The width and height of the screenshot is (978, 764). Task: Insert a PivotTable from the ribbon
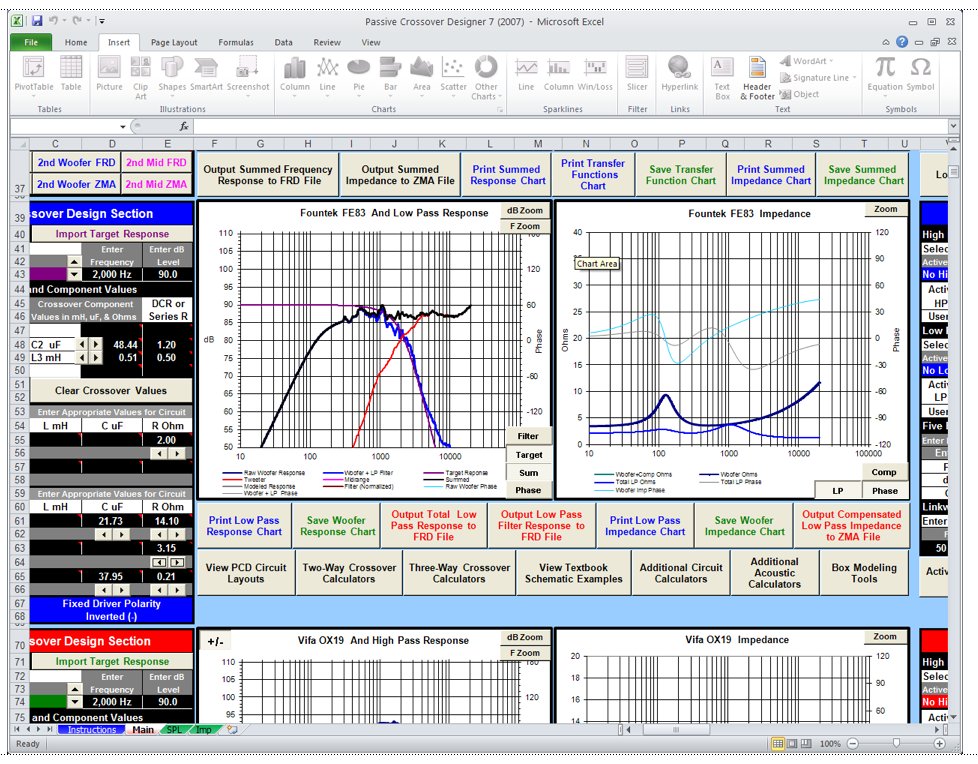34,74
